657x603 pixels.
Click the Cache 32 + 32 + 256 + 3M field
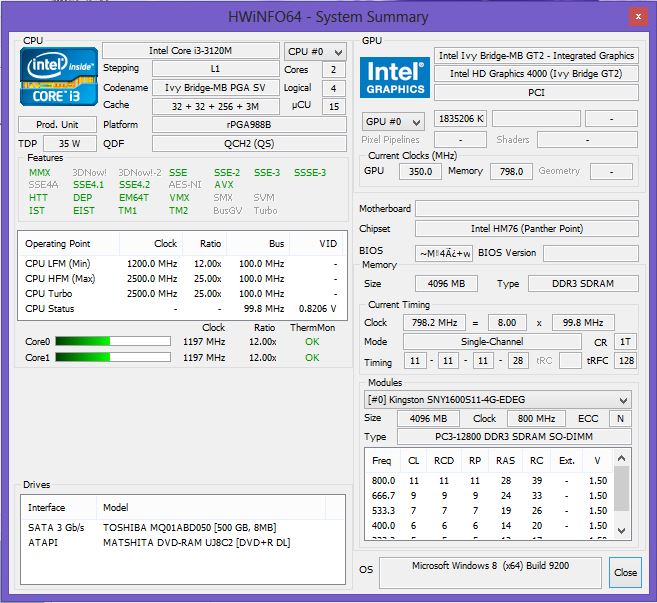(215, 106)
